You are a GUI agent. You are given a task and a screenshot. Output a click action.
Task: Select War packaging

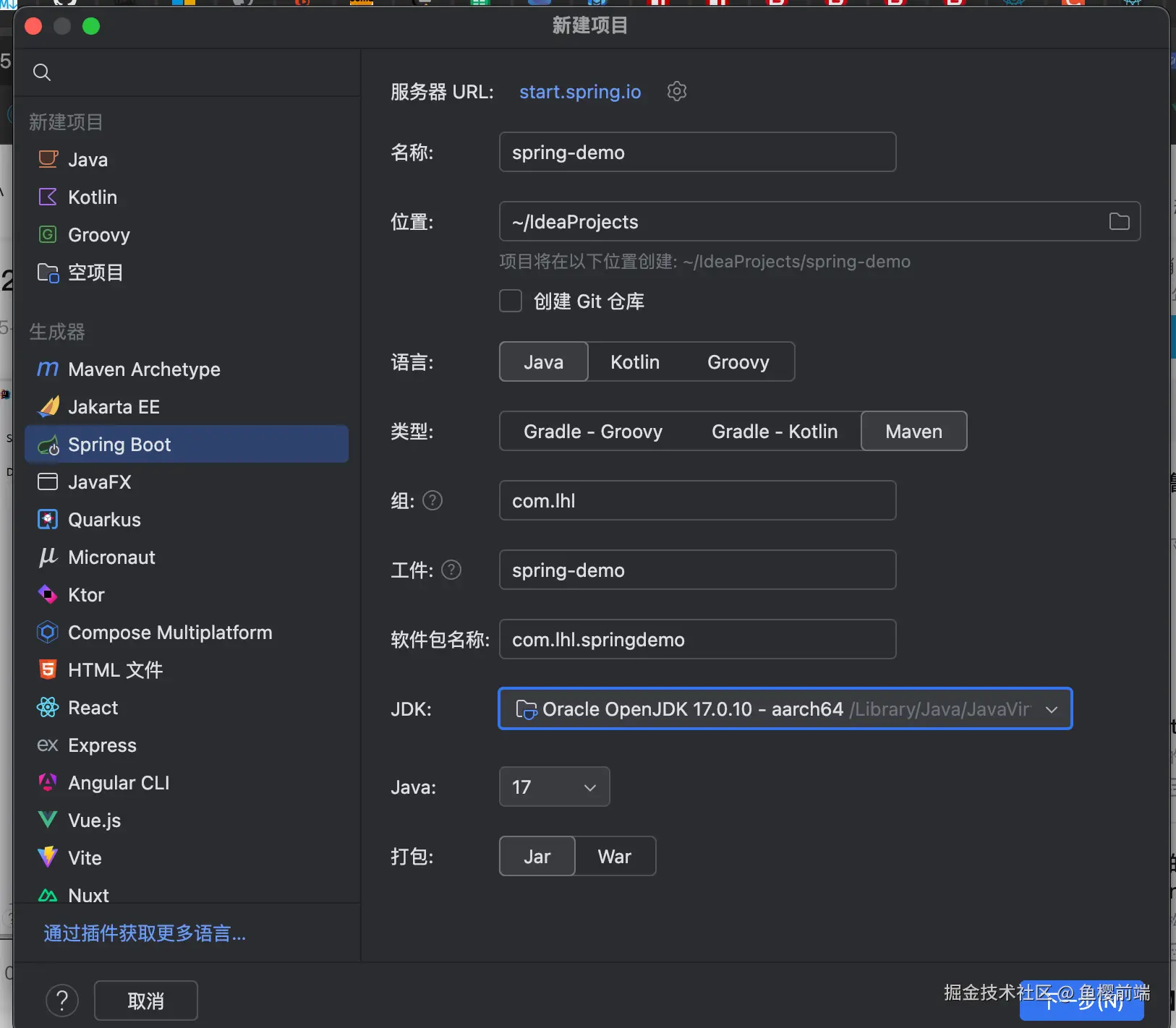tap(615, 856)
